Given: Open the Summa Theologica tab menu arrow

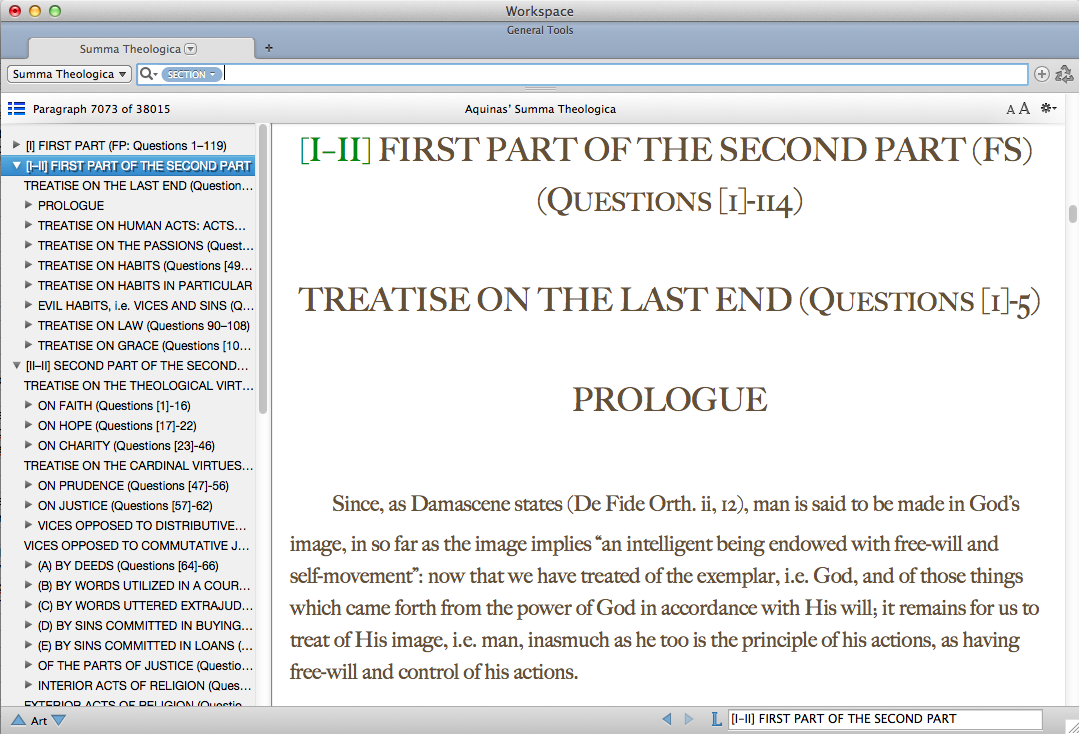Looking at the screenshot, I should pos(191,49).
